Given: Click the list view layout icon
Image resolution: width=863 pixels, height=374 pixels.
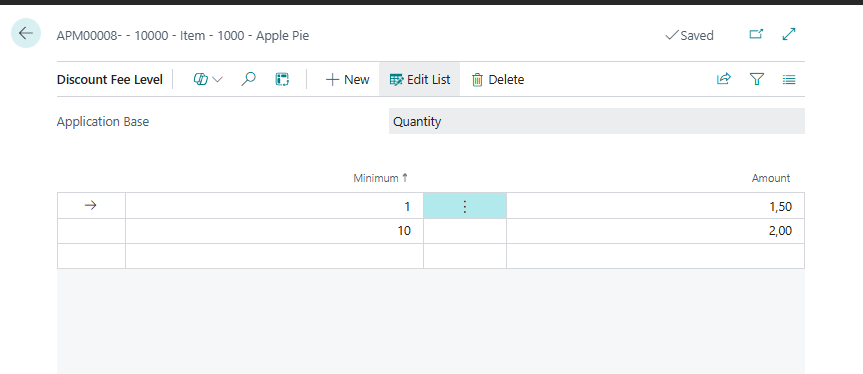Looking at the screenshot, I should (x=789, y=80).
